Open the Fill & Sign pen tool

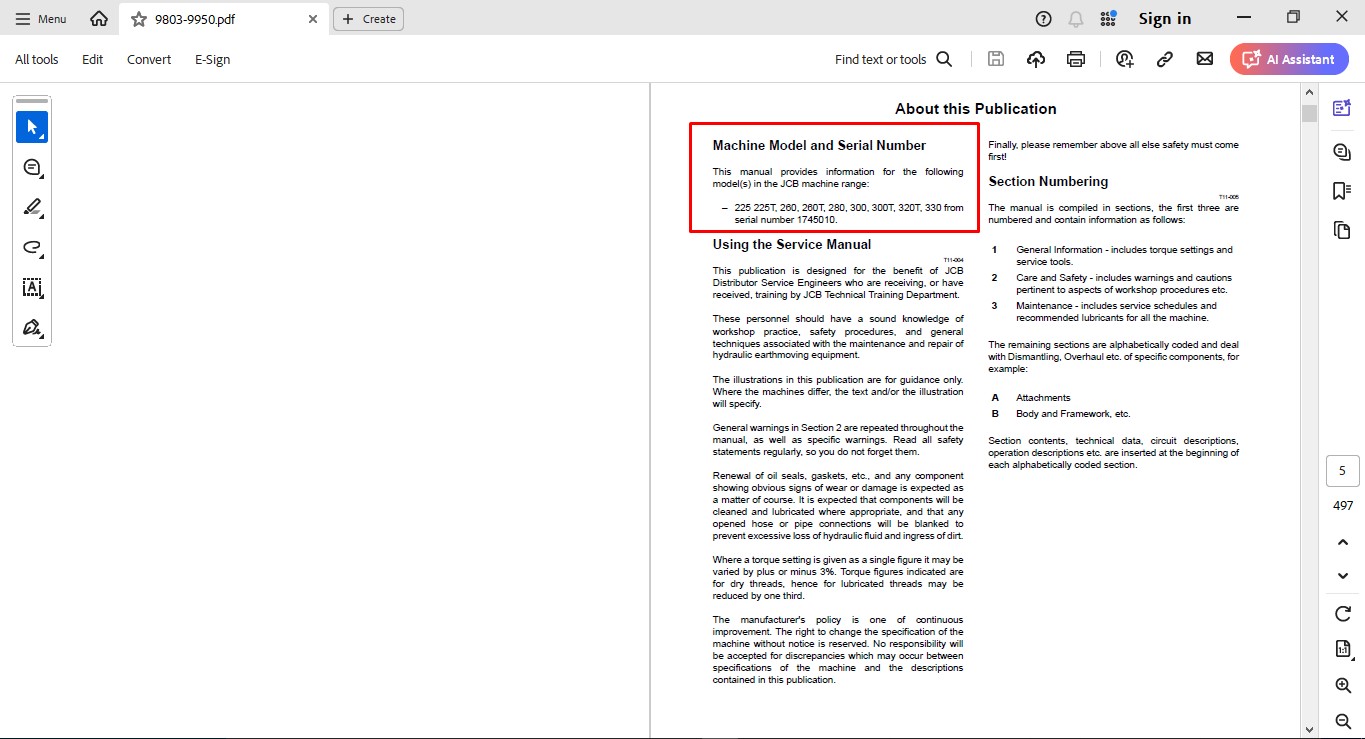(x=32, y=327)
